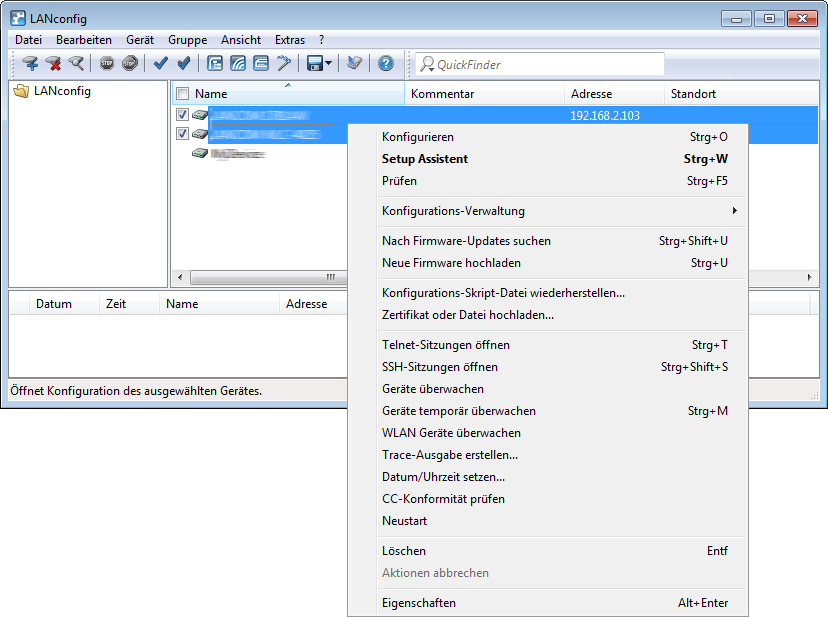
Task: Click the delete device icon with red X
Action: pyautogui.click(x=53, y=64)
